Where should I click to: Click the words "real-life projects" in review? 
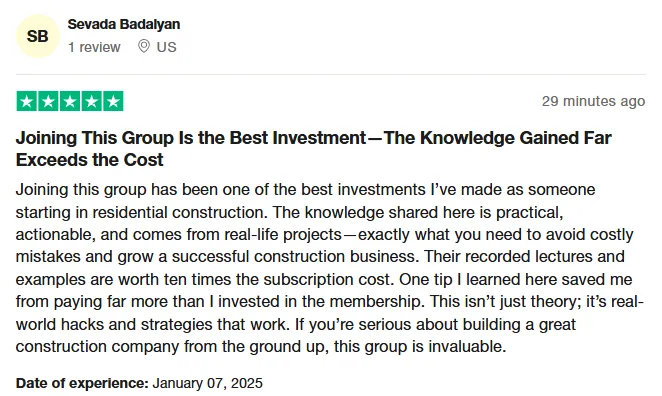[283, 235]
